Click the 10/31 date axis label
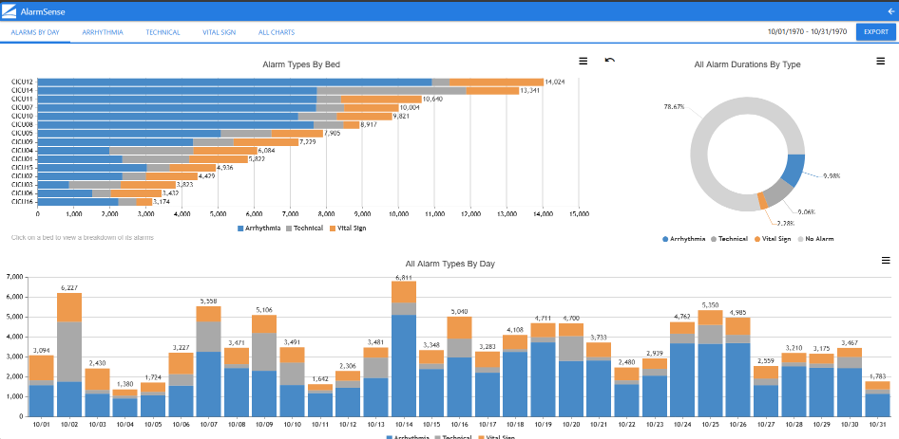 (x=877, y=425)
